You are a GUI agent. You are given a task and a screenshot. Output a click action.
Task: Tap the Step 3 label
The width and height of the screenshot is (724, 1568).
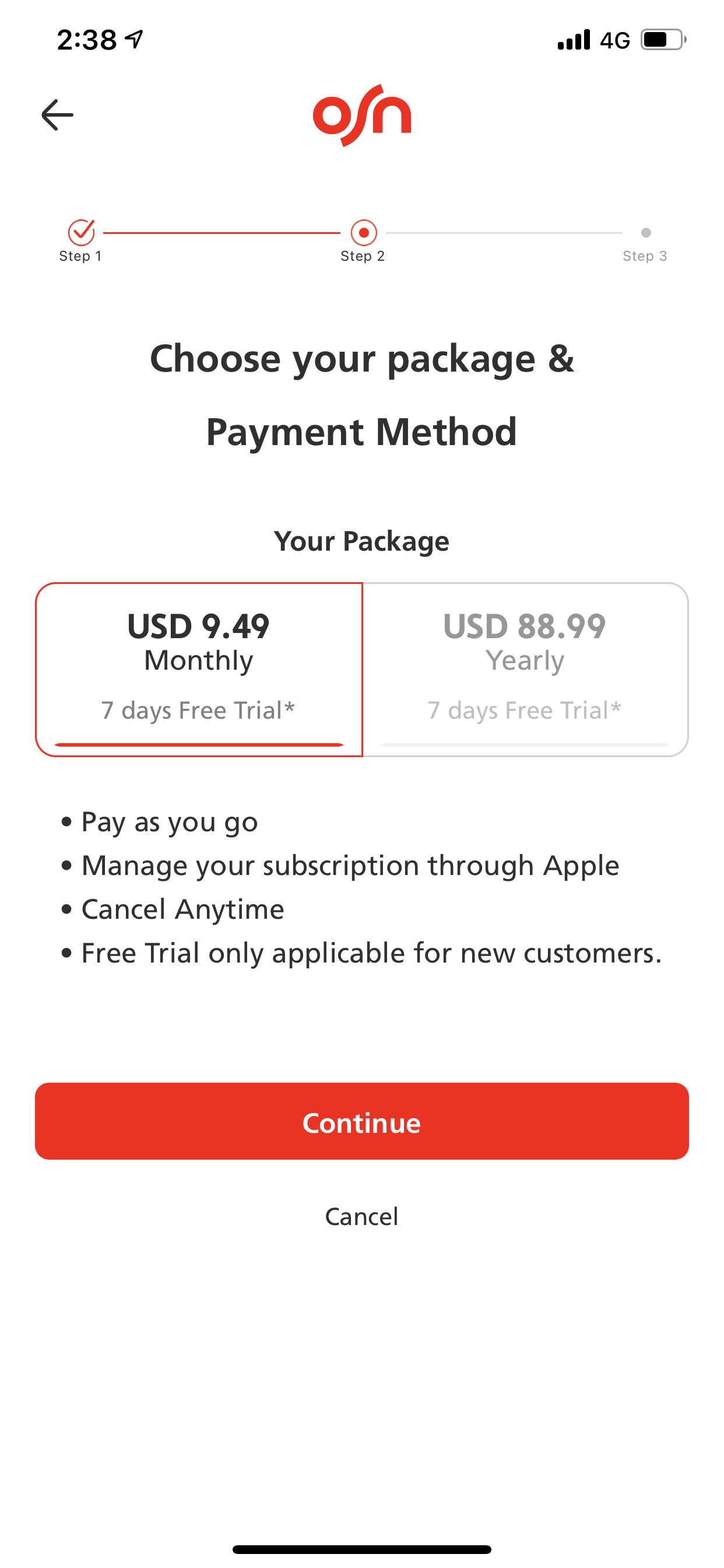[x=645, y=256]
